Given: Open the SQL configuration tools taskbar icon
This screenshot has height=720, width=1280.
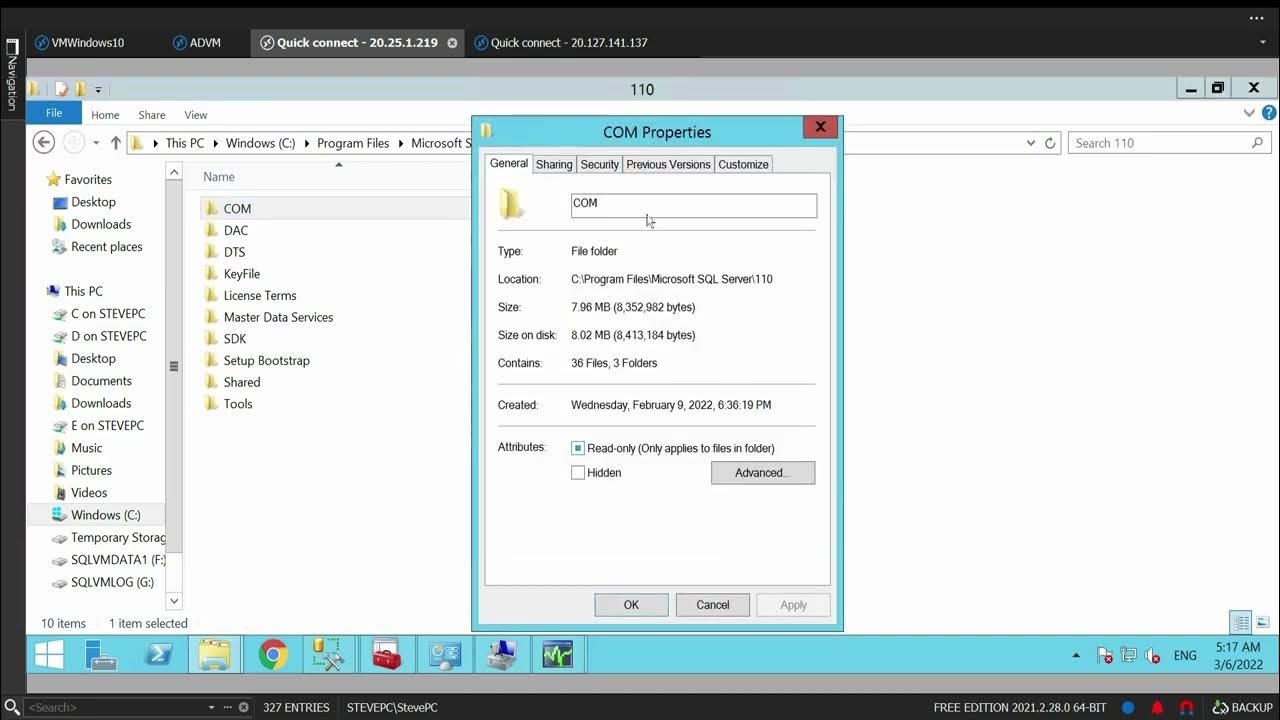Looking at the screenshot, I should click(x=329, y=655).
